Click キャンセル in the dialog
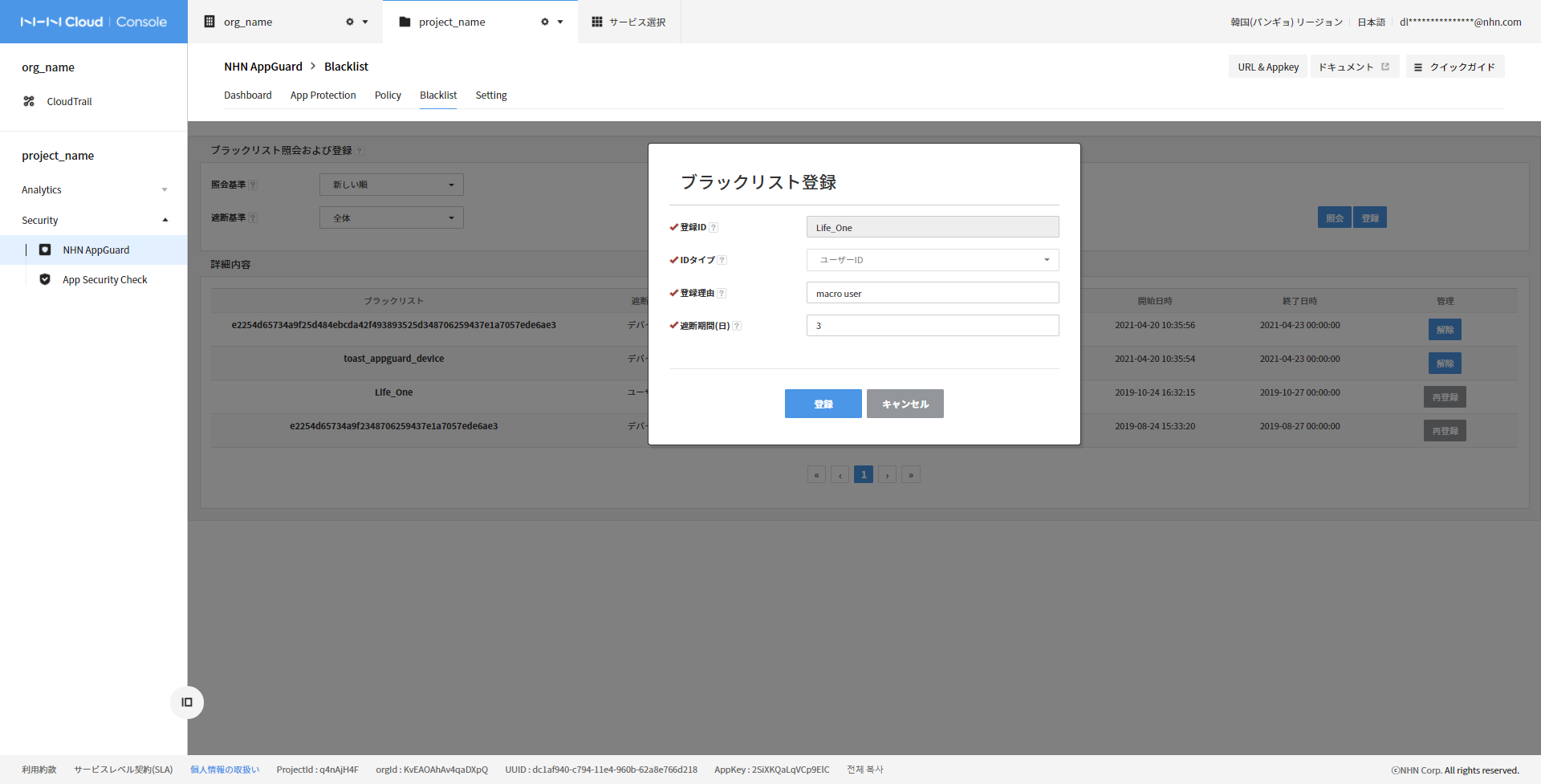The height and width of the screenshot is (784, 1541). [905, 404]
